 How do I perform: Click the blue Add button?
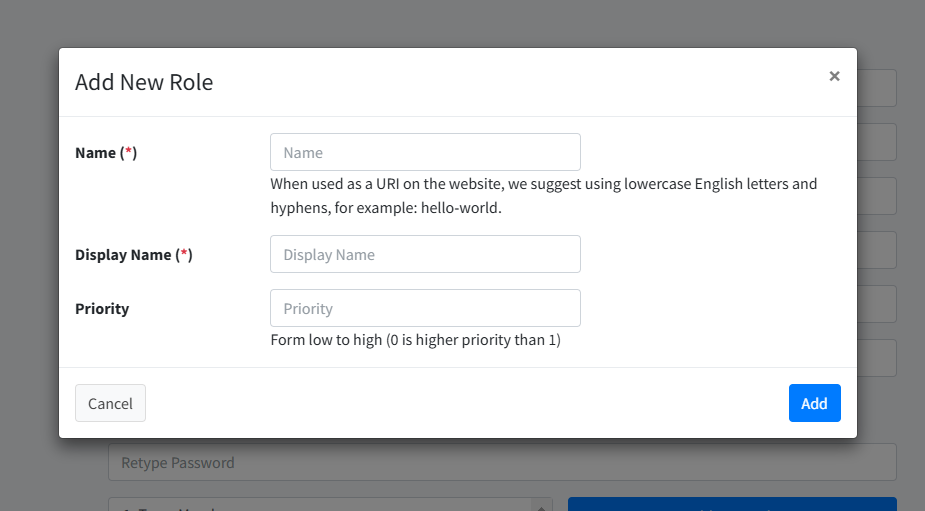[814, 403]
